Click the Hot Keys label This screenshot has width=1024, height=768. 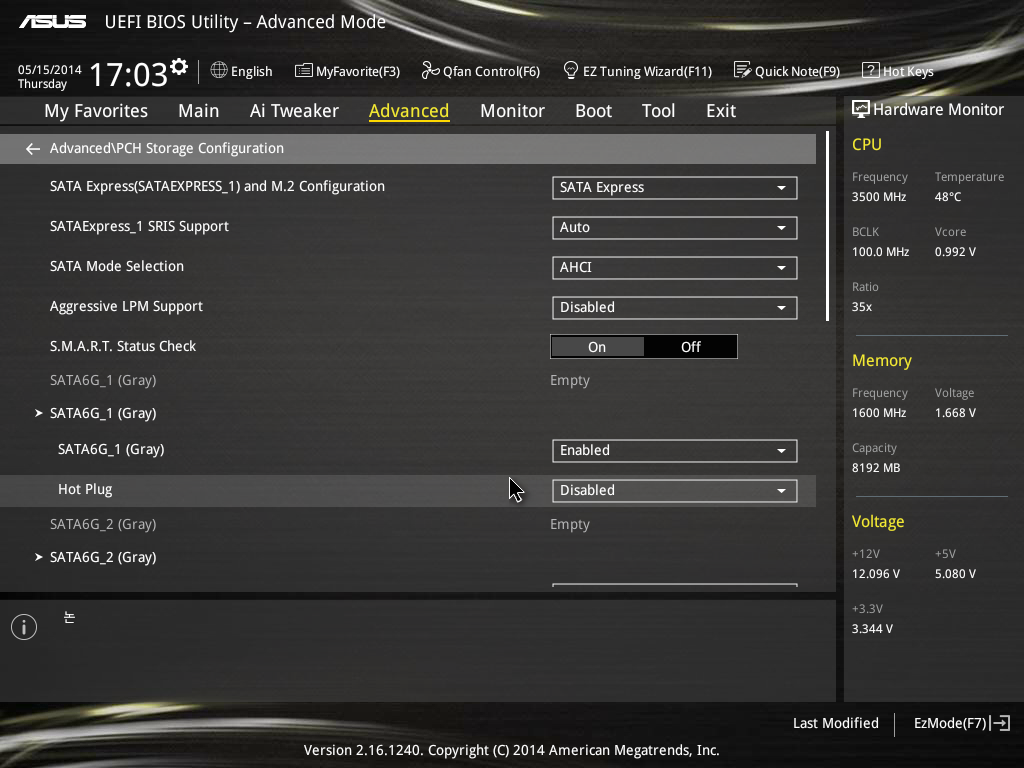(908, 71)
